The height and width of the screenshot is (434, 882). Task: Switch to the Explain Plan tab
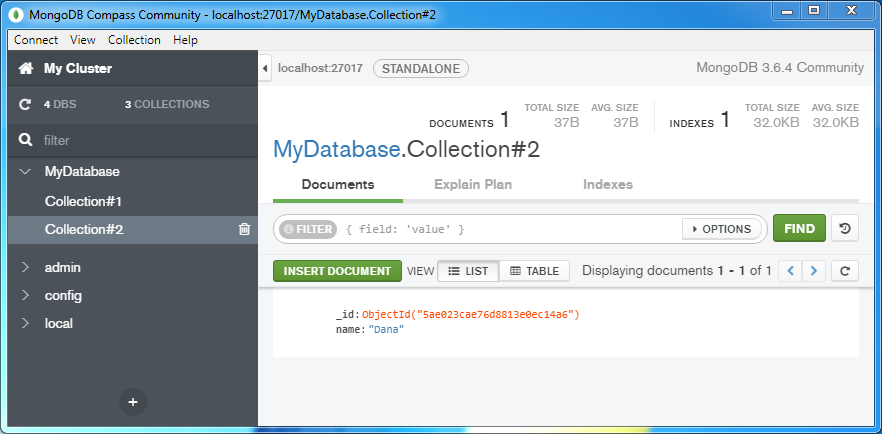tap(473, 184)
